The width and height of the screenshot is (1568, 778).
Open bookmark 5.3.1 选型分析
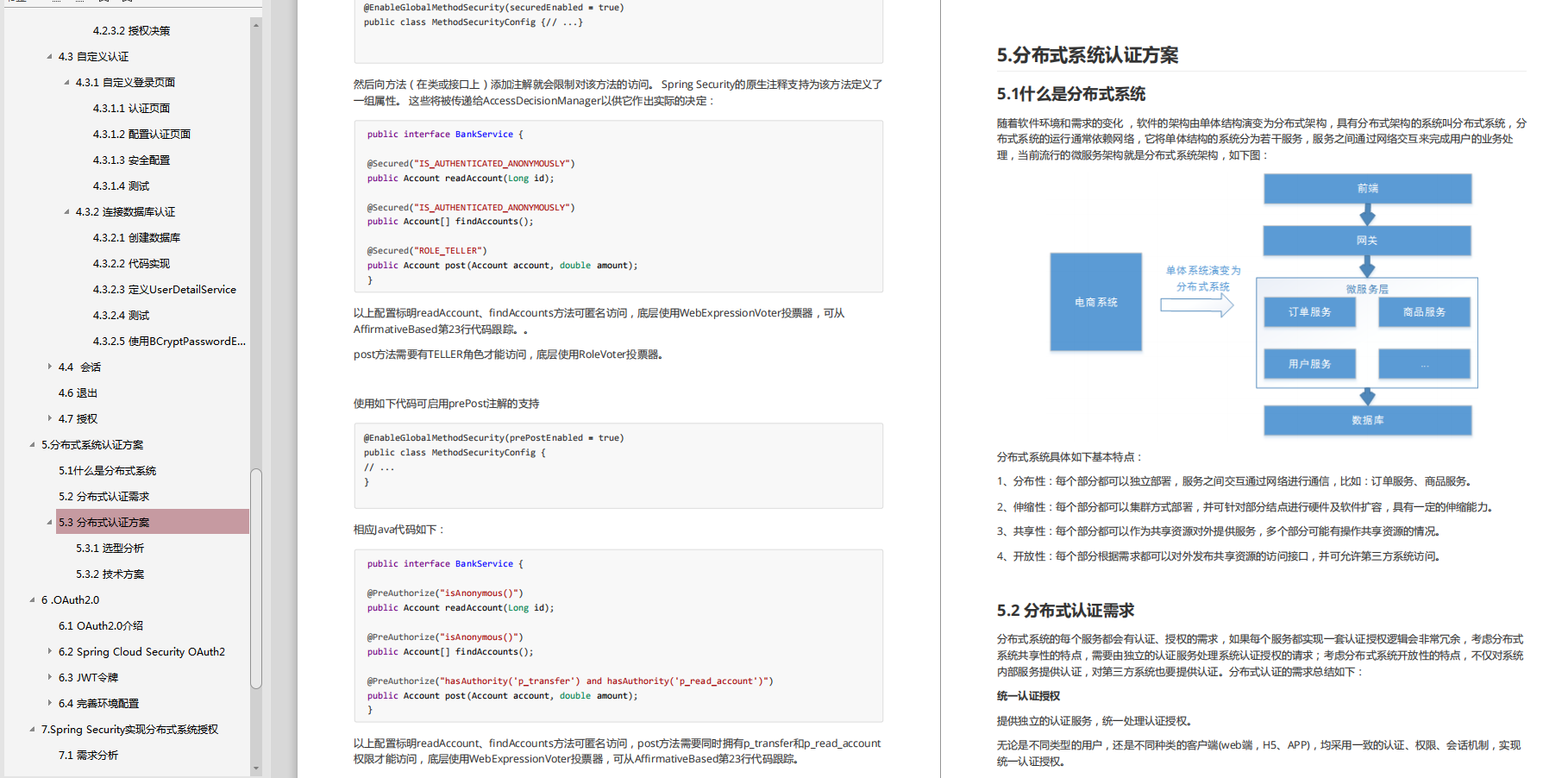(x=110, y=549)
